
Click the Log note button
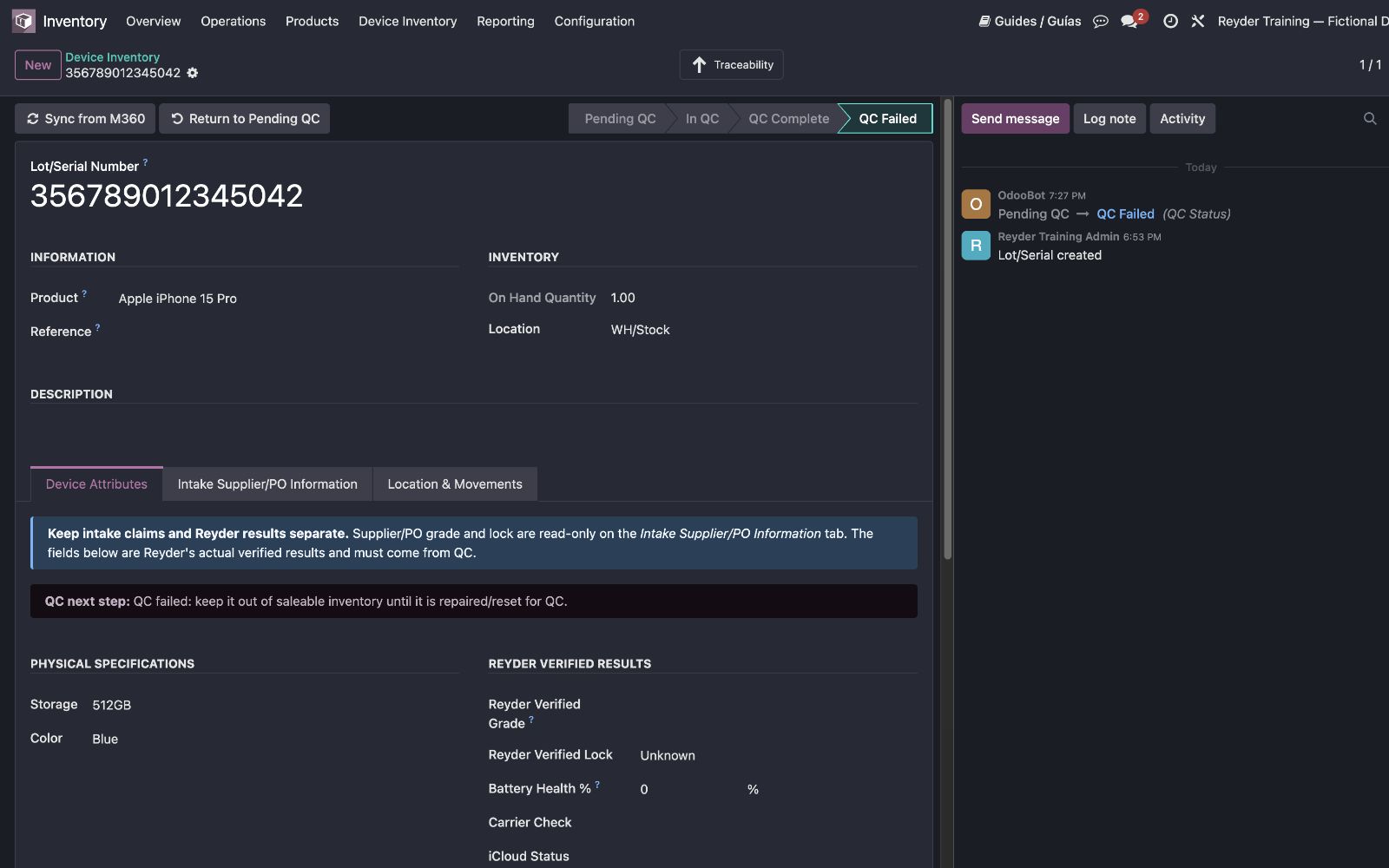tap(1109, 119)
